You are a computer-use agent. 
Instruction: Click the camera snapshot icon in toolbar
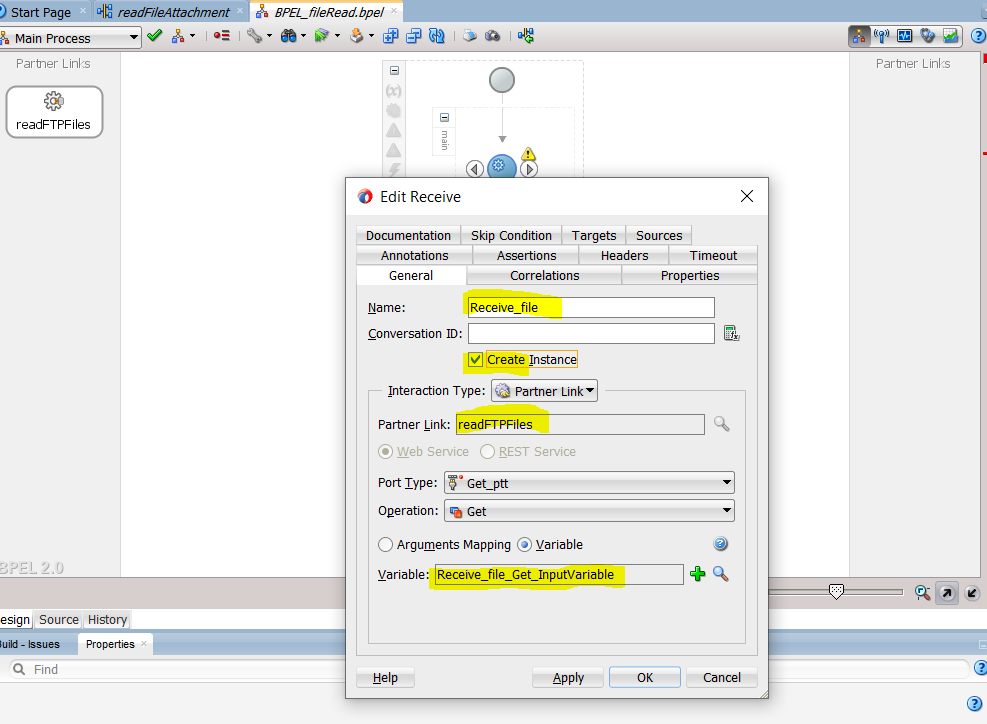point(493,36)
